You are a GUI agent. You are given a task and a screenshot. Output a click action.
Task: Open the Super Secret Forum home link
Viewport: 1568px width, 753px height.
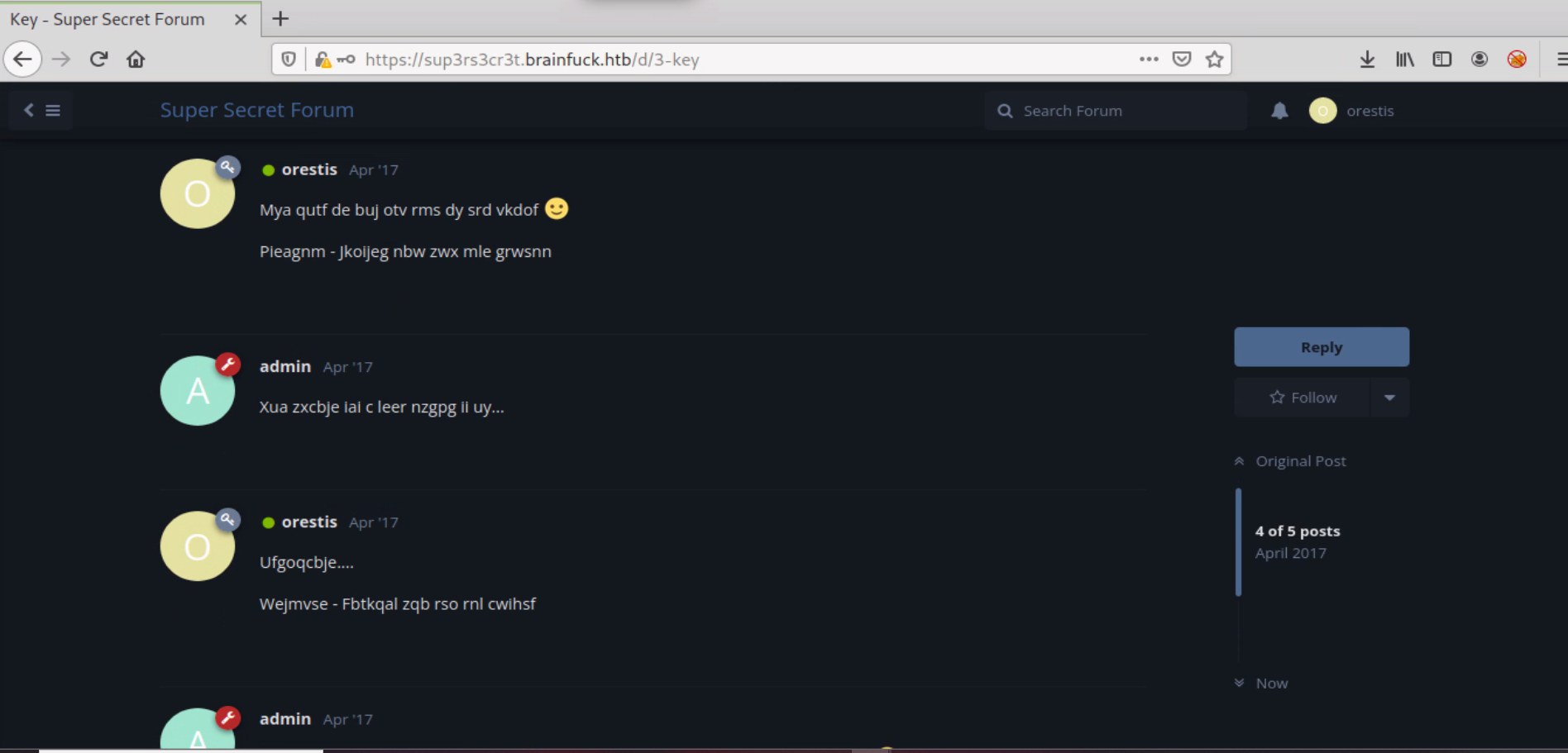[256, 110]
